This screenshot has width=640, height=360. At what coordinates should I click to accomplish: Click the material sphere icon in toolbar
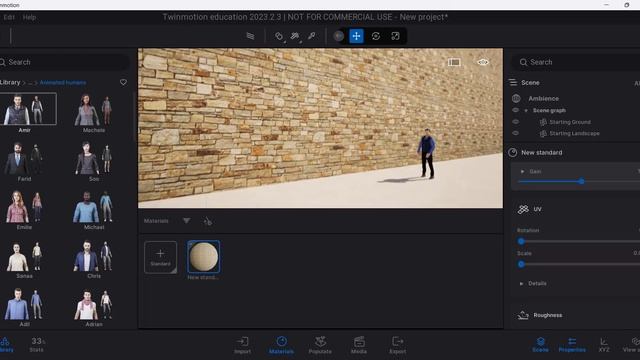338,36
